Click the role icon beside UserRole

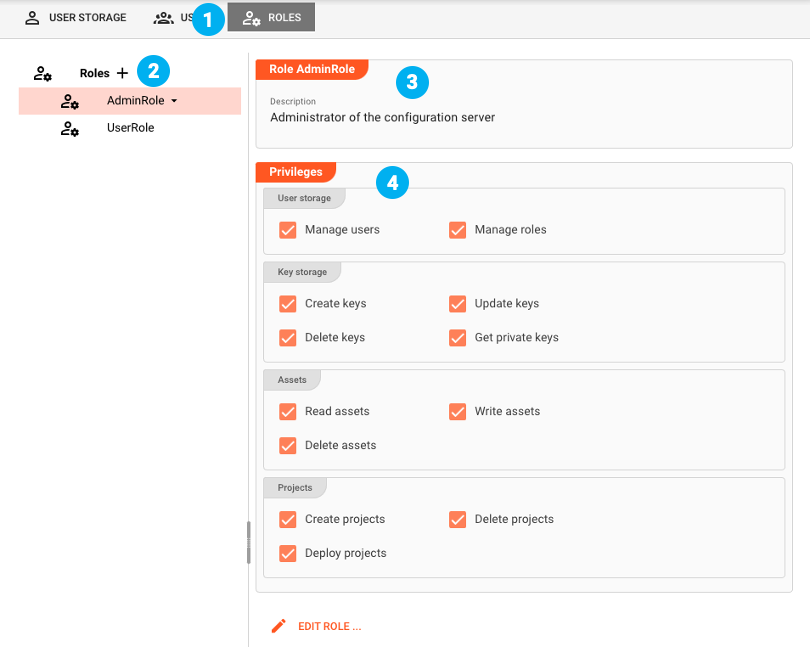(70, 128)
